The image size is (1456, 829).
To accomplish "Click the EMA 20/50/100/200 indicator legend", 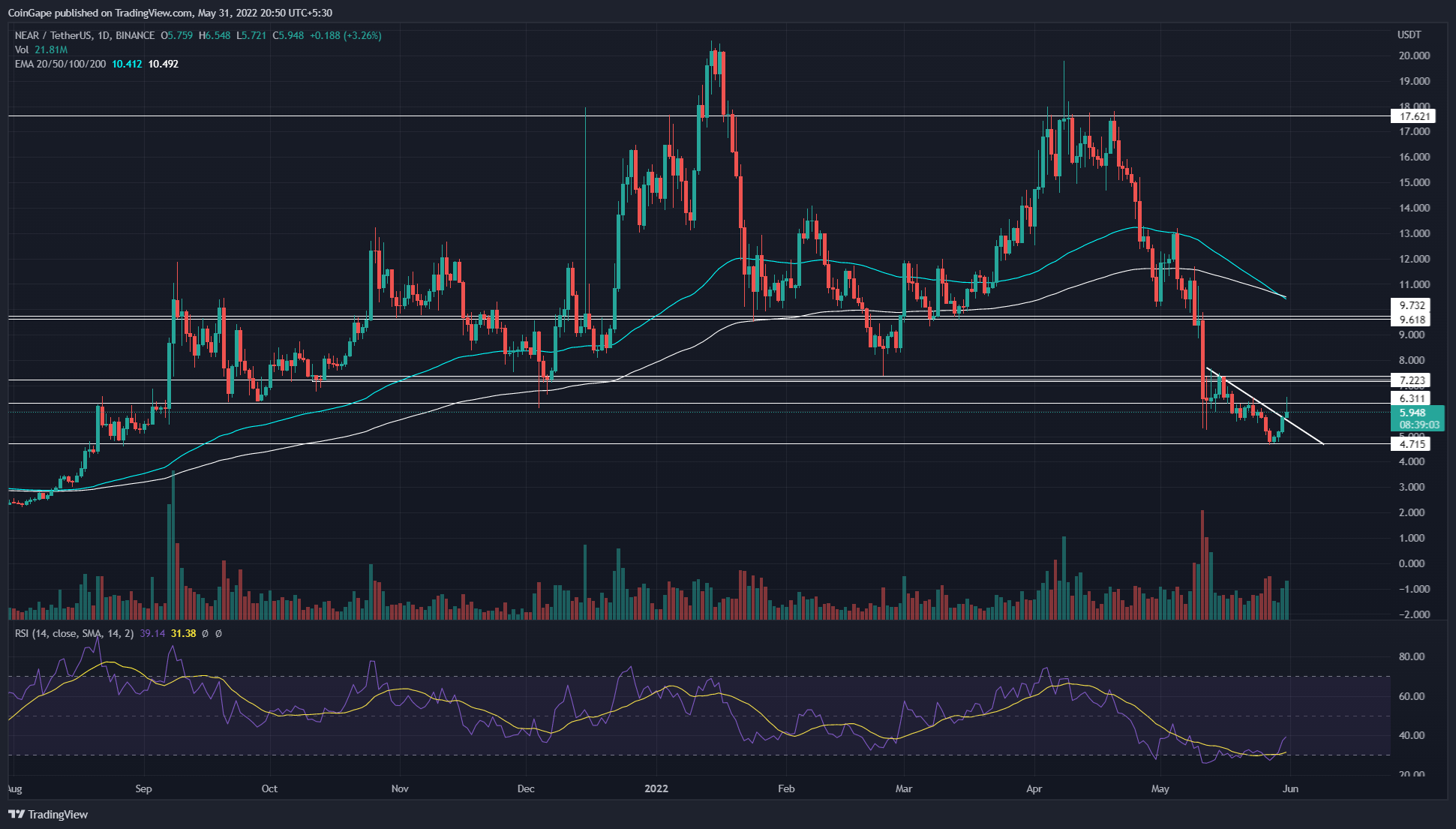I will tap(60, 64).
